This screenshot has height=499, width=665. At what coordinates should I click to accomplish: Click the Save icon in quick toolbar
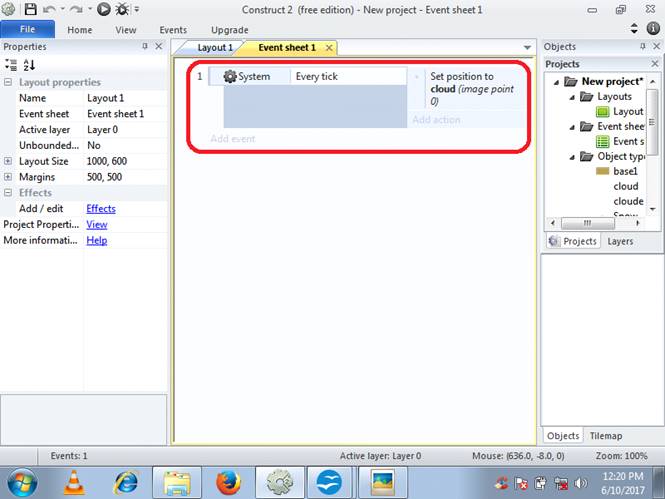tap(30, 9)
